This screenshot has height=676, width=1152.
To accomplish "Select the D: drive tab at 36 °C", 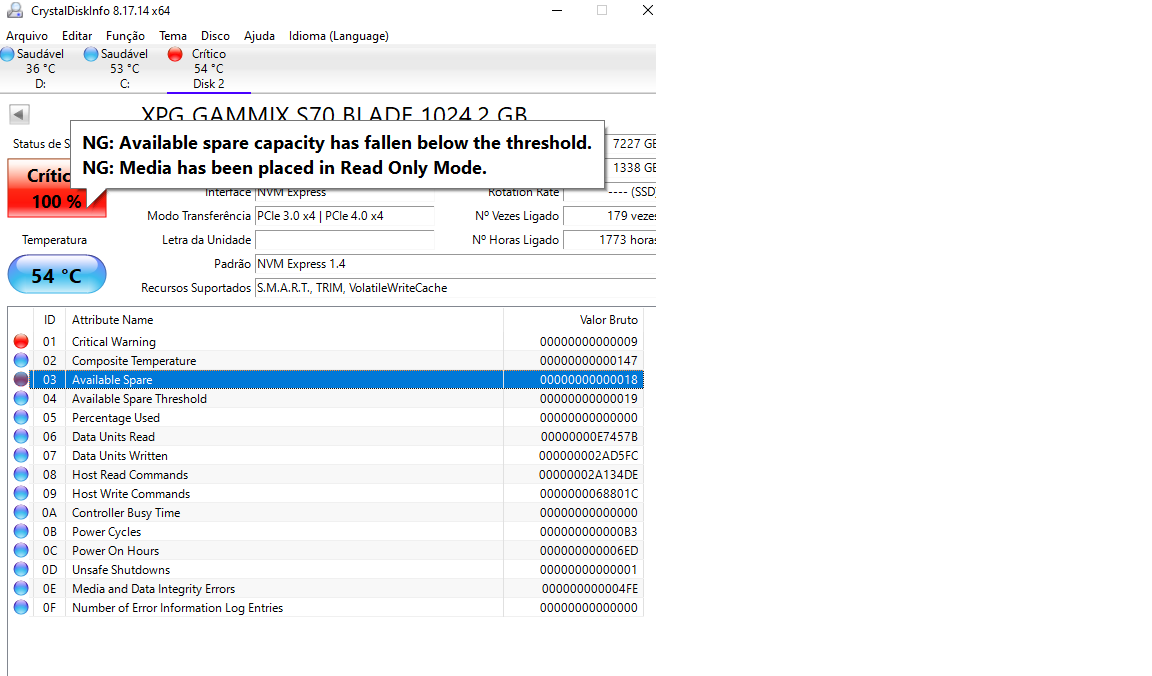I will [x=40, y=68].
